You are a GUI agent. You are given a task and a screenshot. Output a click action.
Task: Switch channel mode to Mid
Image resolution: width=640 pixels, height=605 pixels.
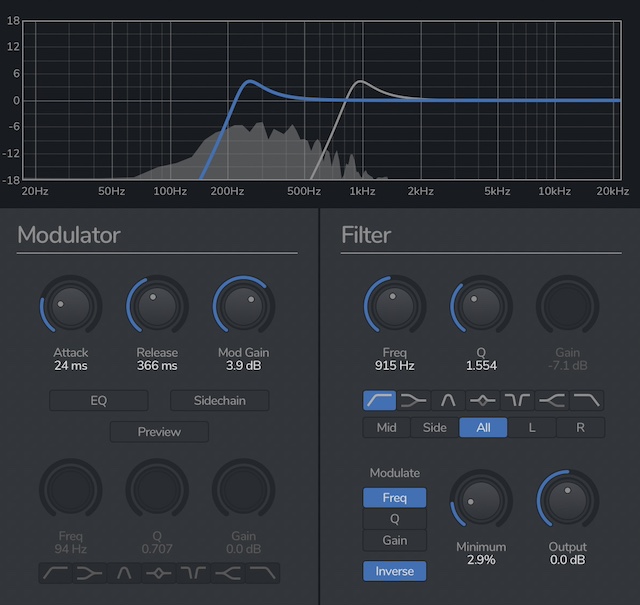387,427
